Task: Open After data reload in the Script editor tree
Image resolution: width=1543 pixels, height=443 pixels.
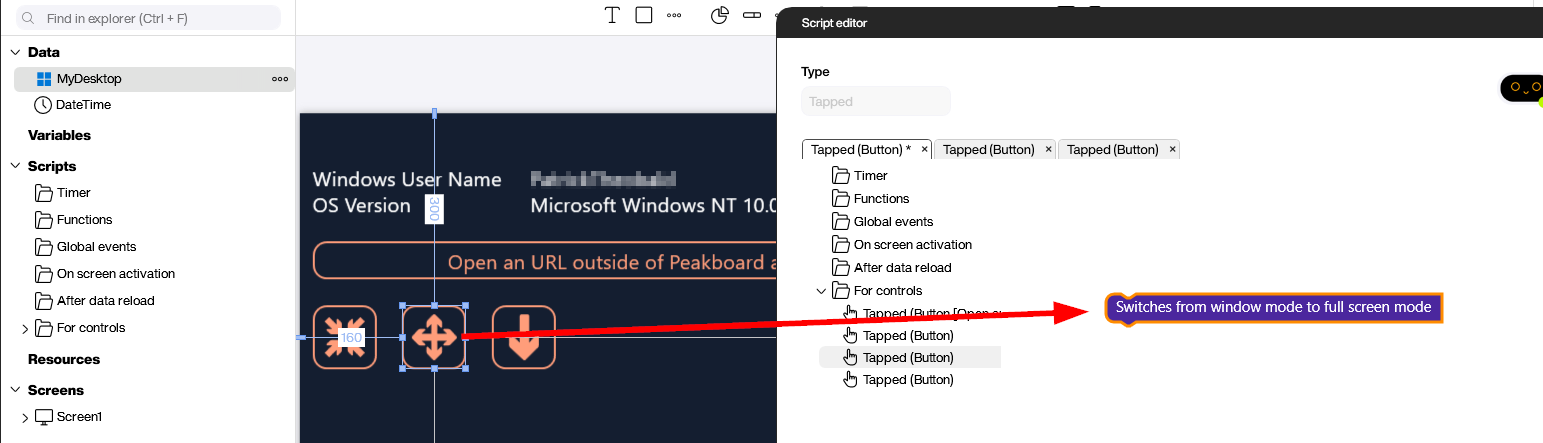Action: [903, 268]
